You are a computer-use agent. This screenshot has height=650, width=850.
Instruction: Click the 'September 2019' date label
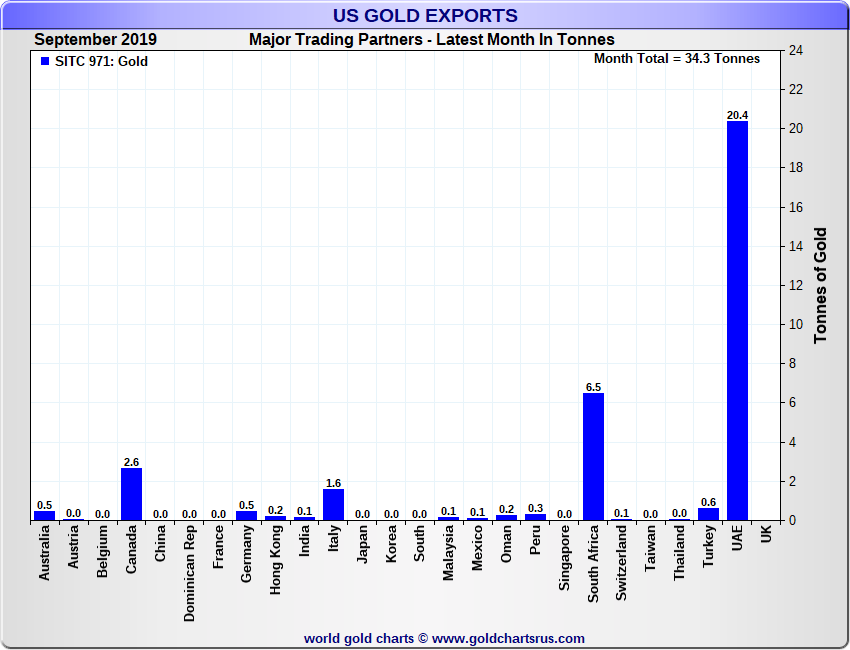(x=95, y=40)
